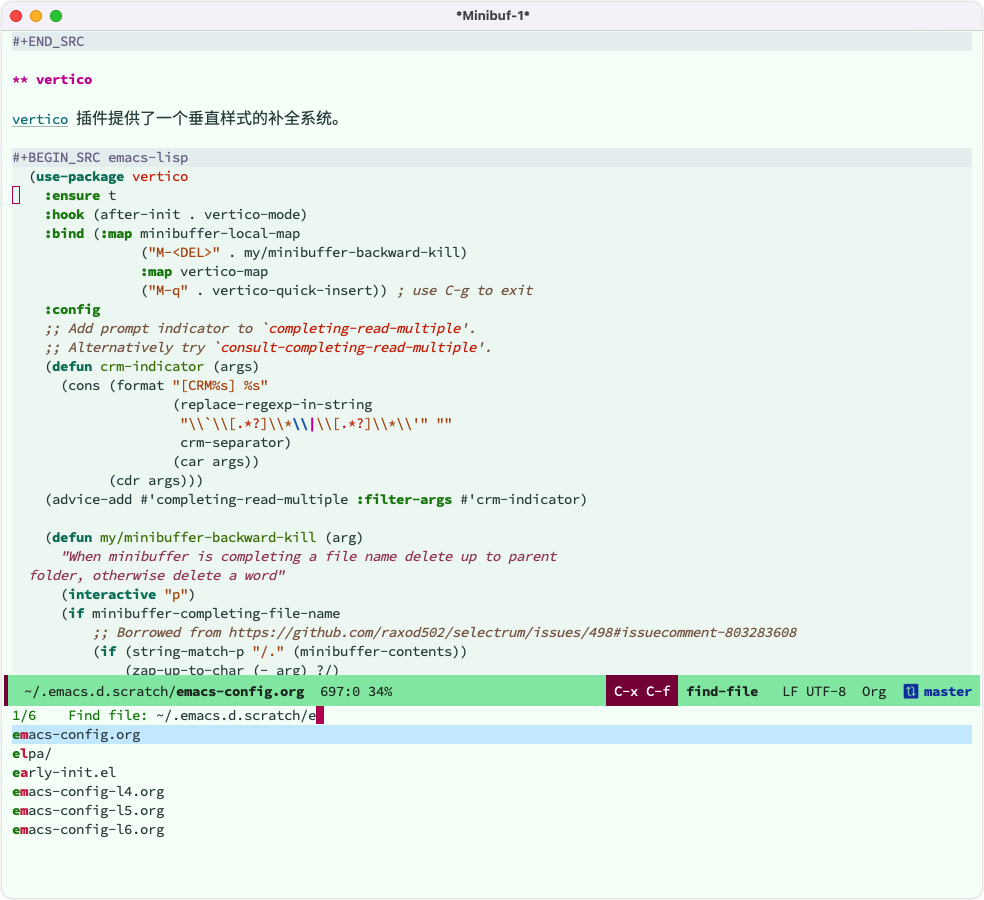
Task: Click the :hook (after-init . vertico-mode) line
Action: pyautogui.click(x=176, y=215)
